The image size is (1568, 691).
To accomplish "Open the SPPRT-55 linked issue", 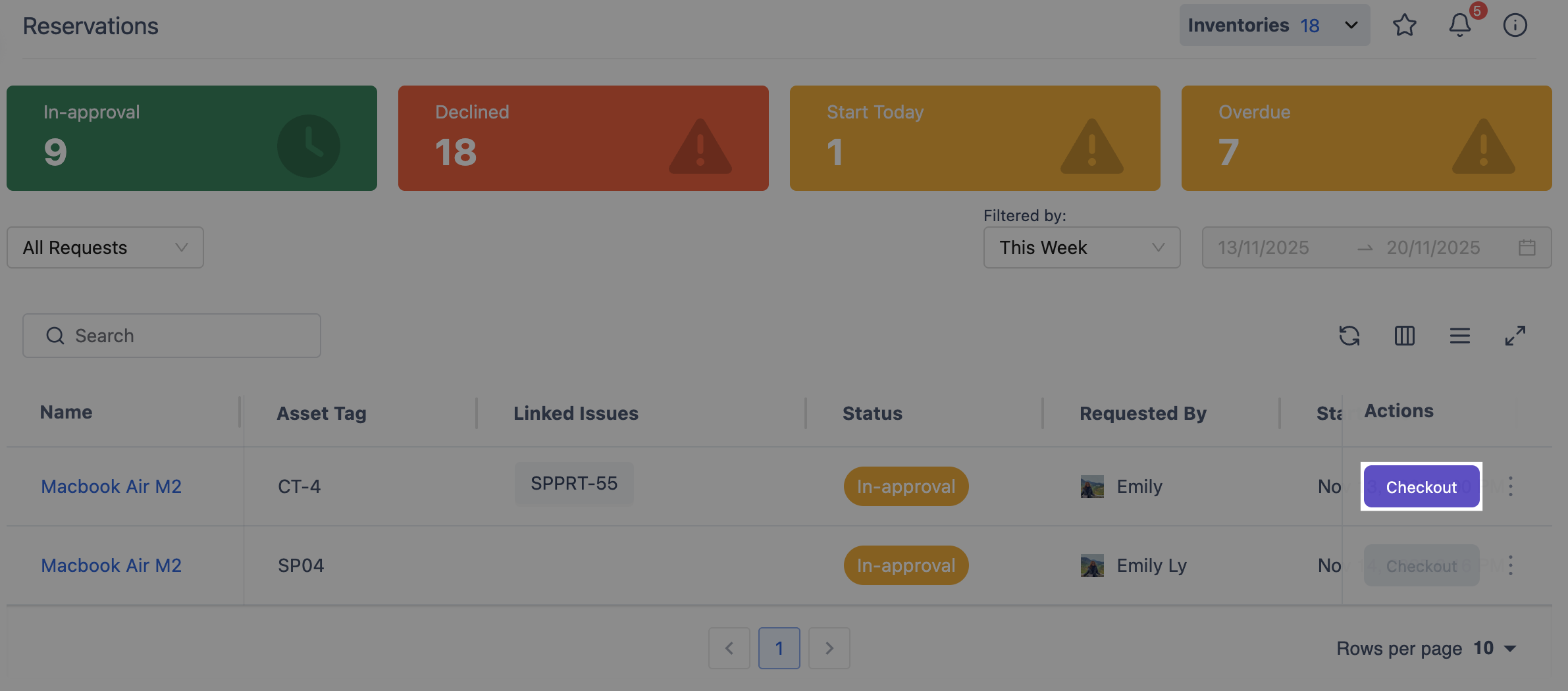I will [574, 484].
